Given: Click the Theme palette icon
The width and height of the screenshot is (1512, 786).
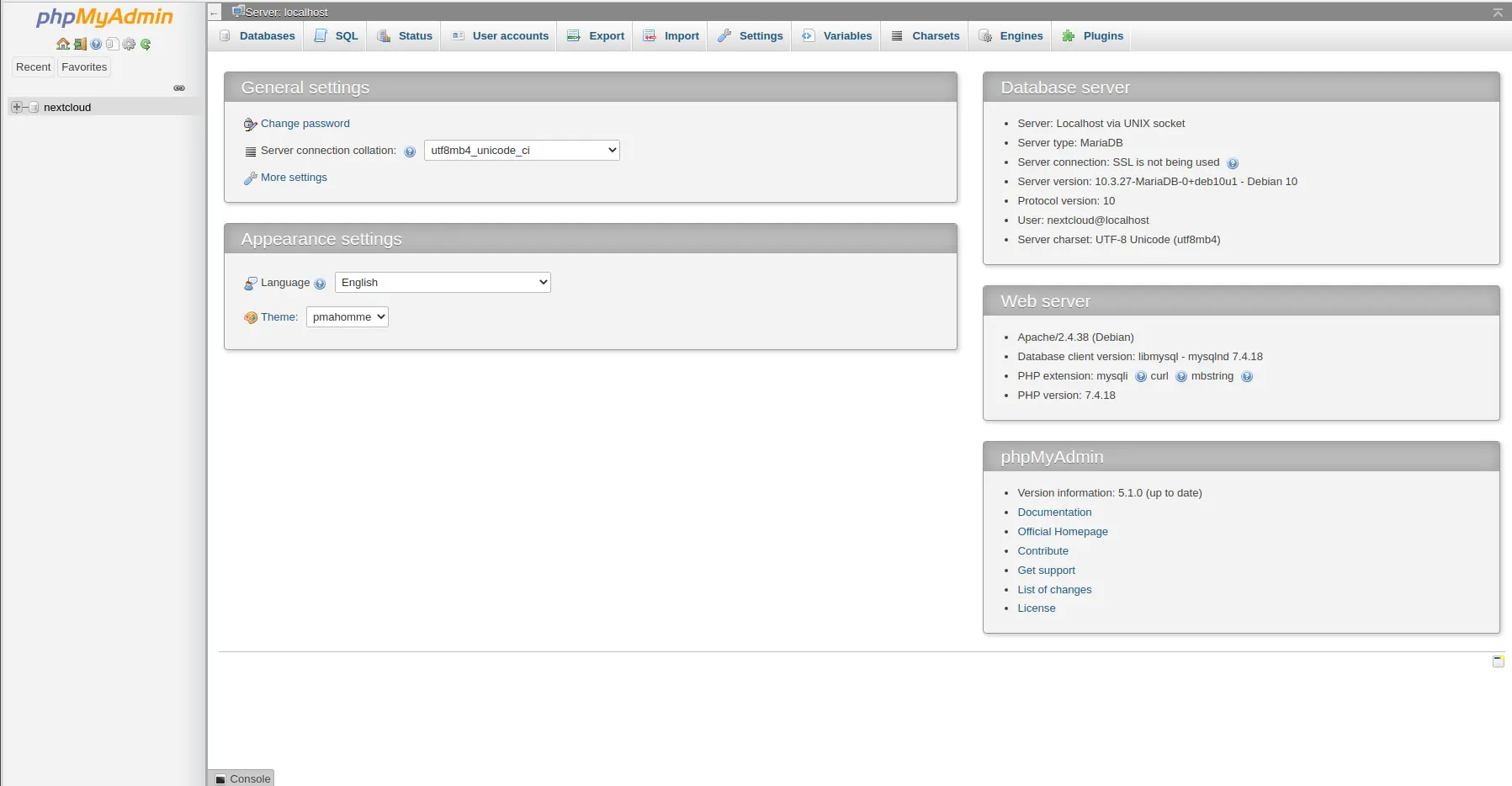Looking at the screenshot, I should point(250,318).
